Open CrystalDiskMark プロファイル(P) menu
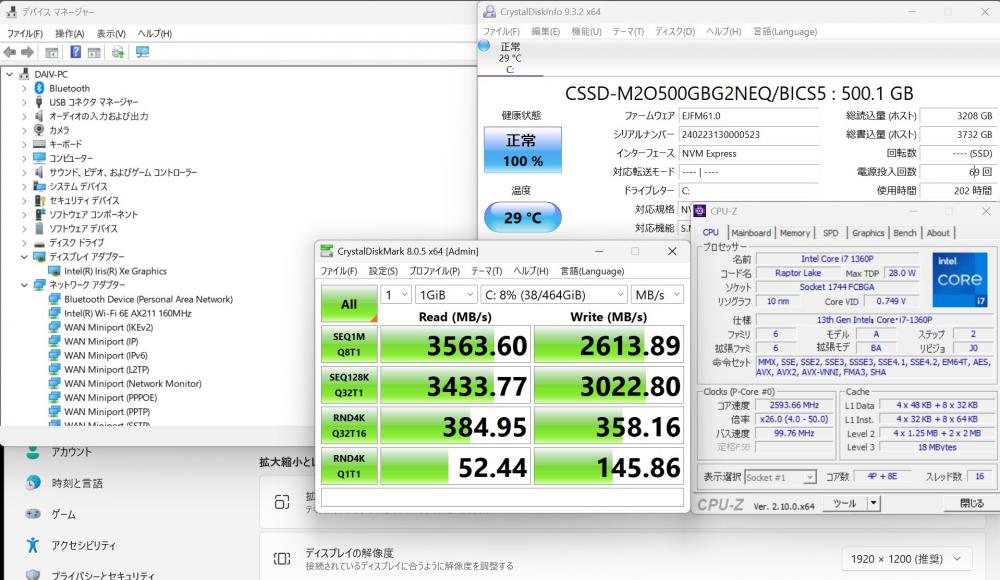The width and height of the screenshot is (1000, 580). coord(434,271)
